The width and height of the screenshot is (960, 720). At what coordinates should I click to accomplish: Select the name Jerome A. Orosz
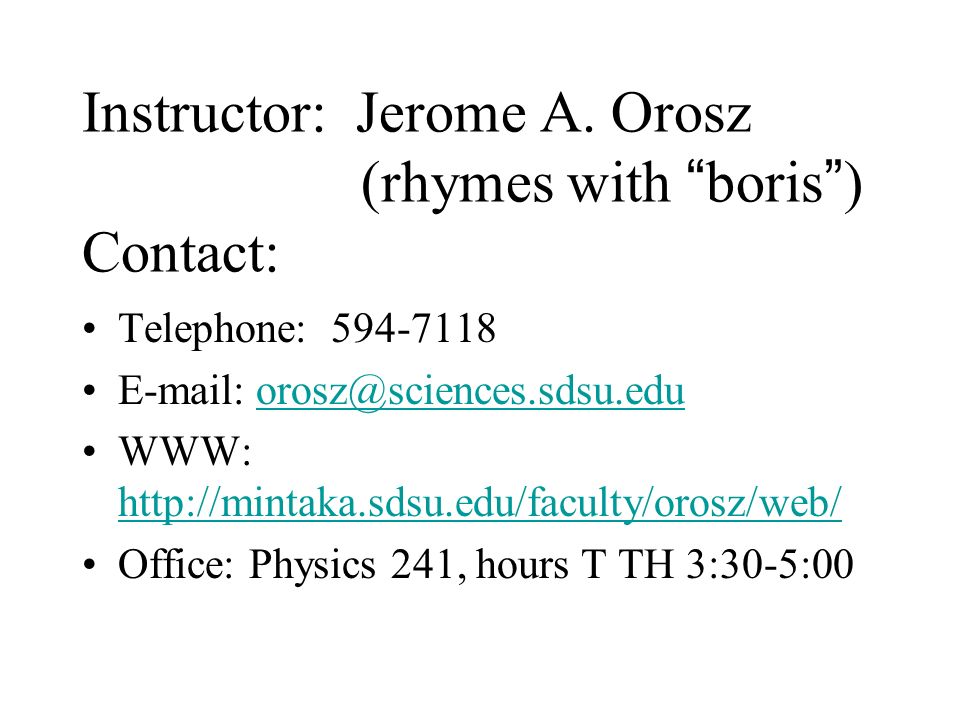553,113
